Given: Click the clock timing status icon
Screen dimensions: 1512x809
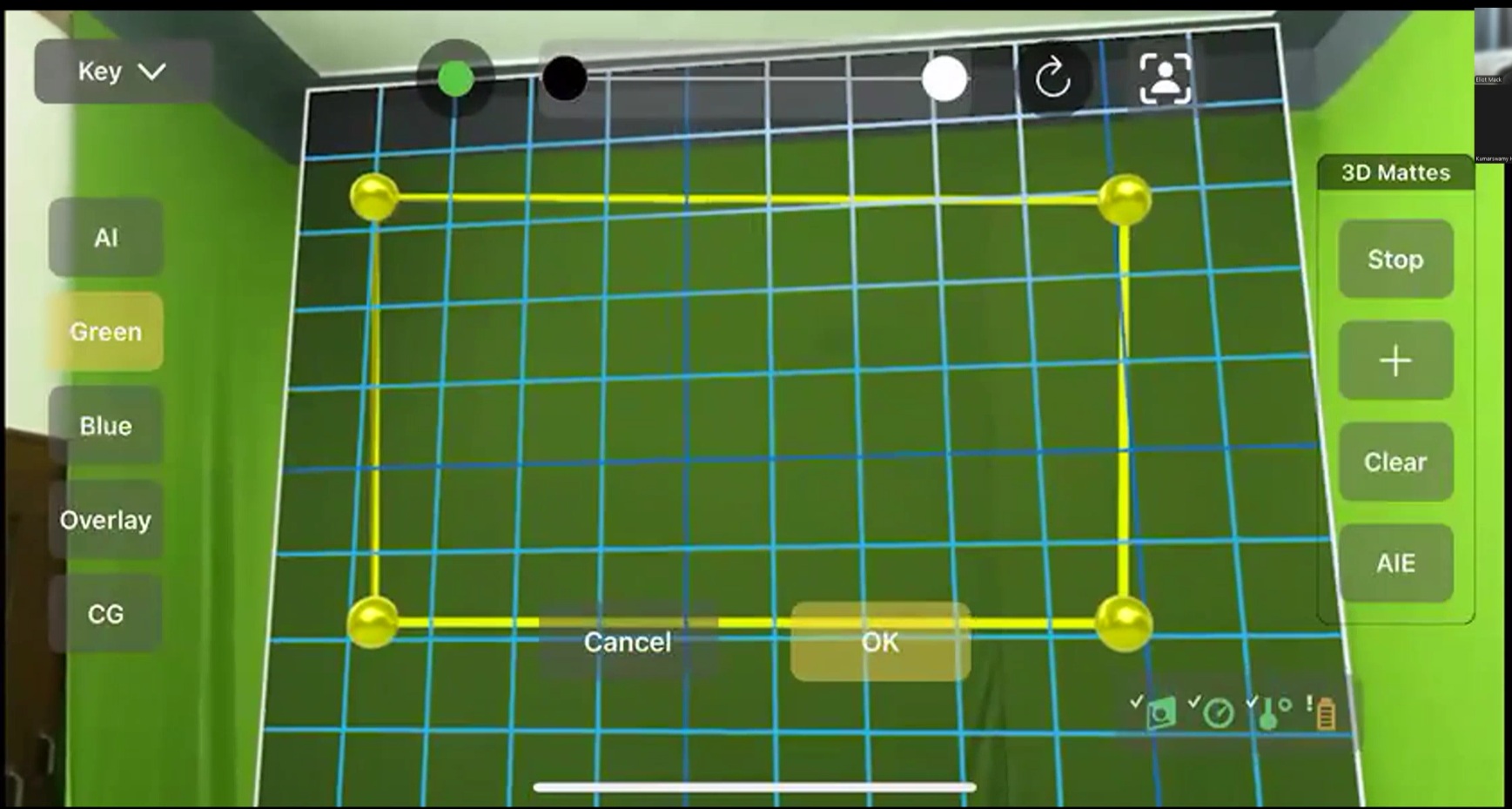Looking at the screenshot, I should [x=1218, y=713].
